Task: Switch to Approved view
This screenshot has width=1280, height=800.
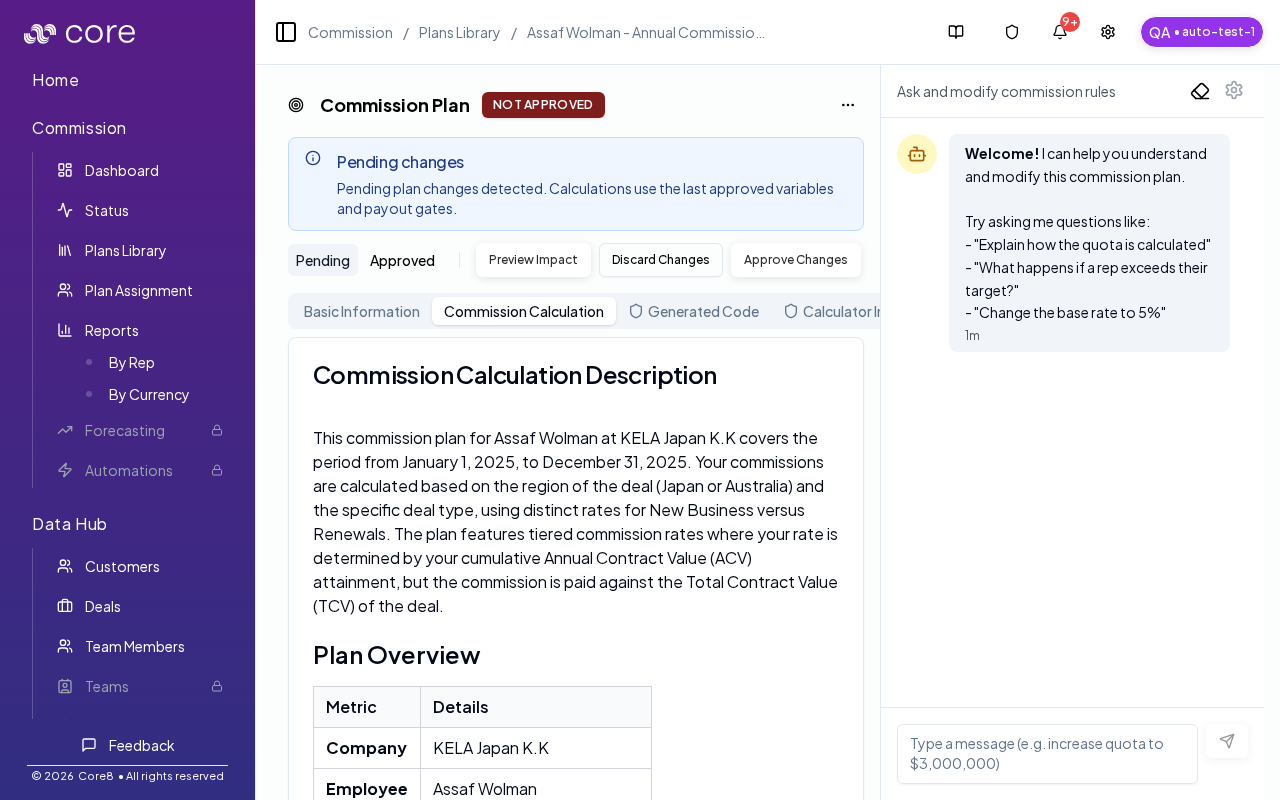Action: pyautogui.click(x=402, y=260)
